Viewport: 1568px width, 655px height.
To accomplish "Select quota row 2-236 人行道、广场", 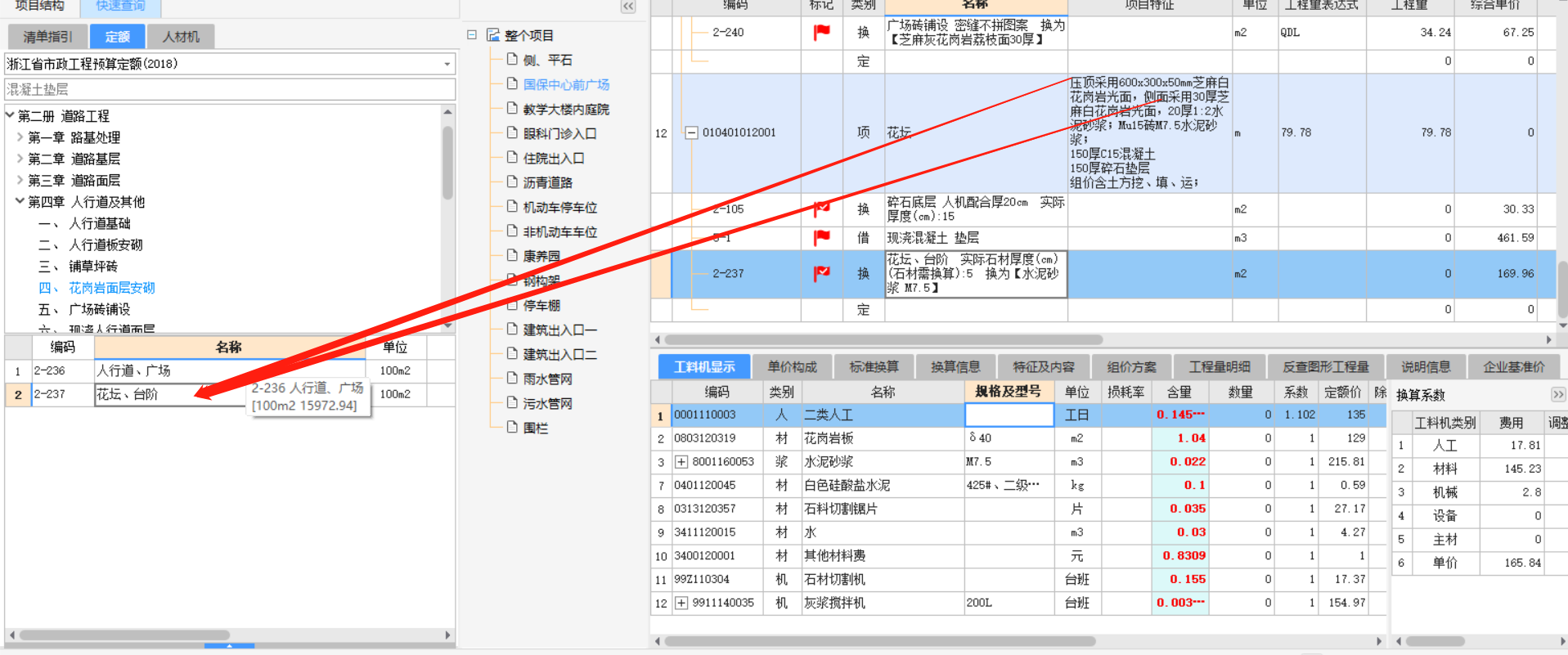I will [x=230, y=370].
